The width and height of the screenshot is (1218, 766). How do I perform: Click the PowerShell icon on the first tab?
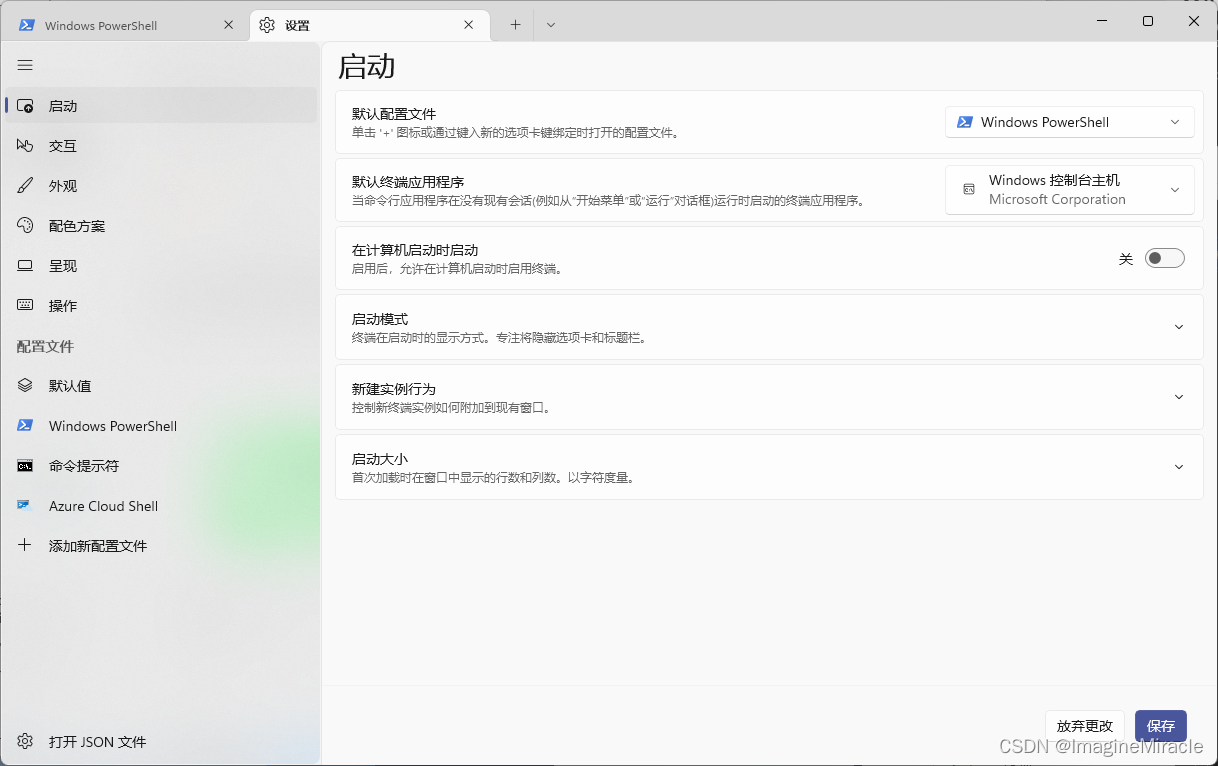(x=27, y=25)
